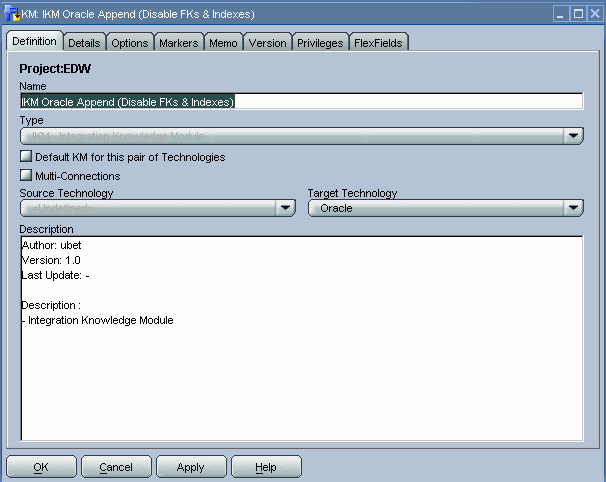
Task: Confirm with the OK button
Action: (x=41, y=467)
